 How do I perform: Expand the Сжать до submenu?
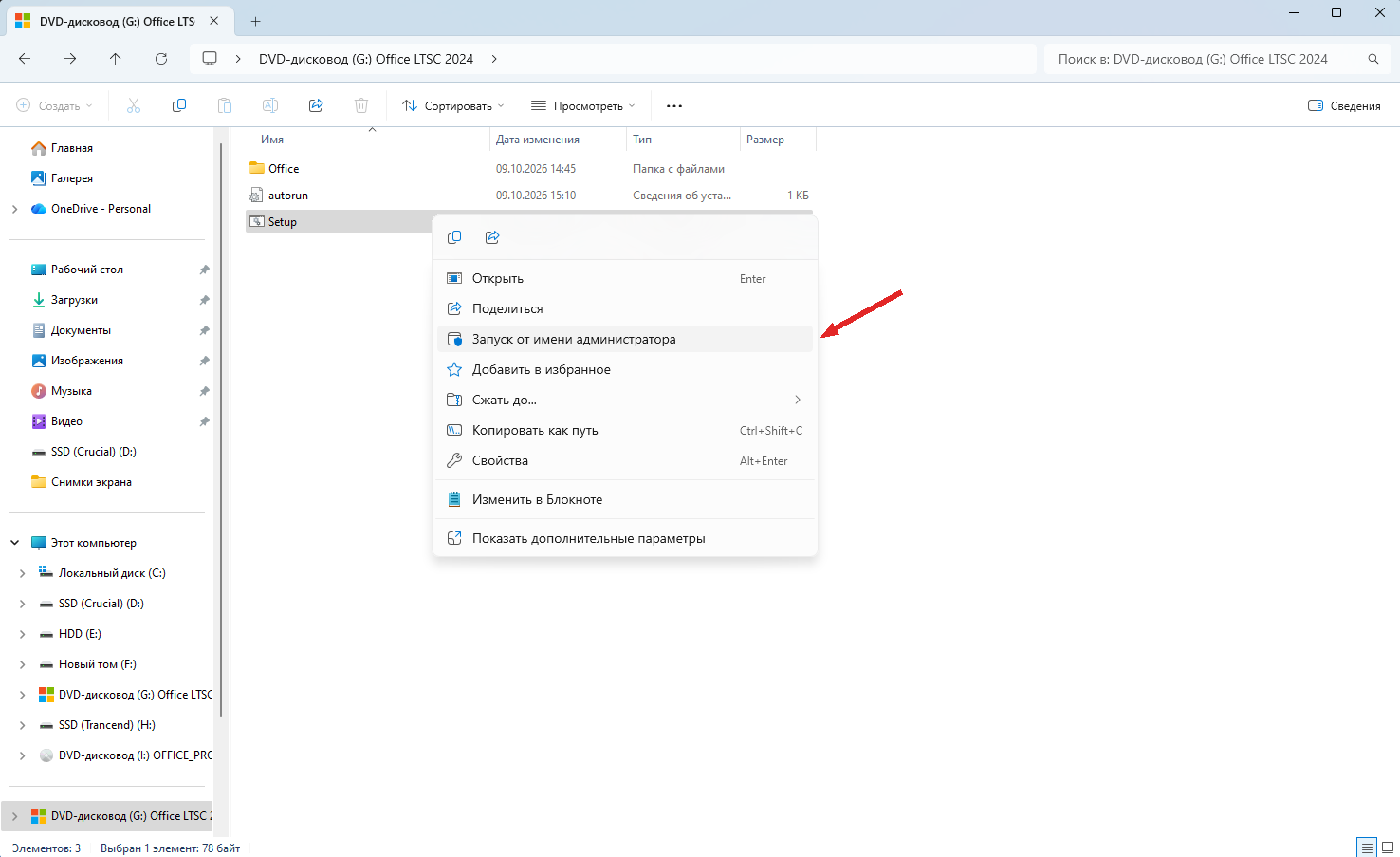click(625, 400)
